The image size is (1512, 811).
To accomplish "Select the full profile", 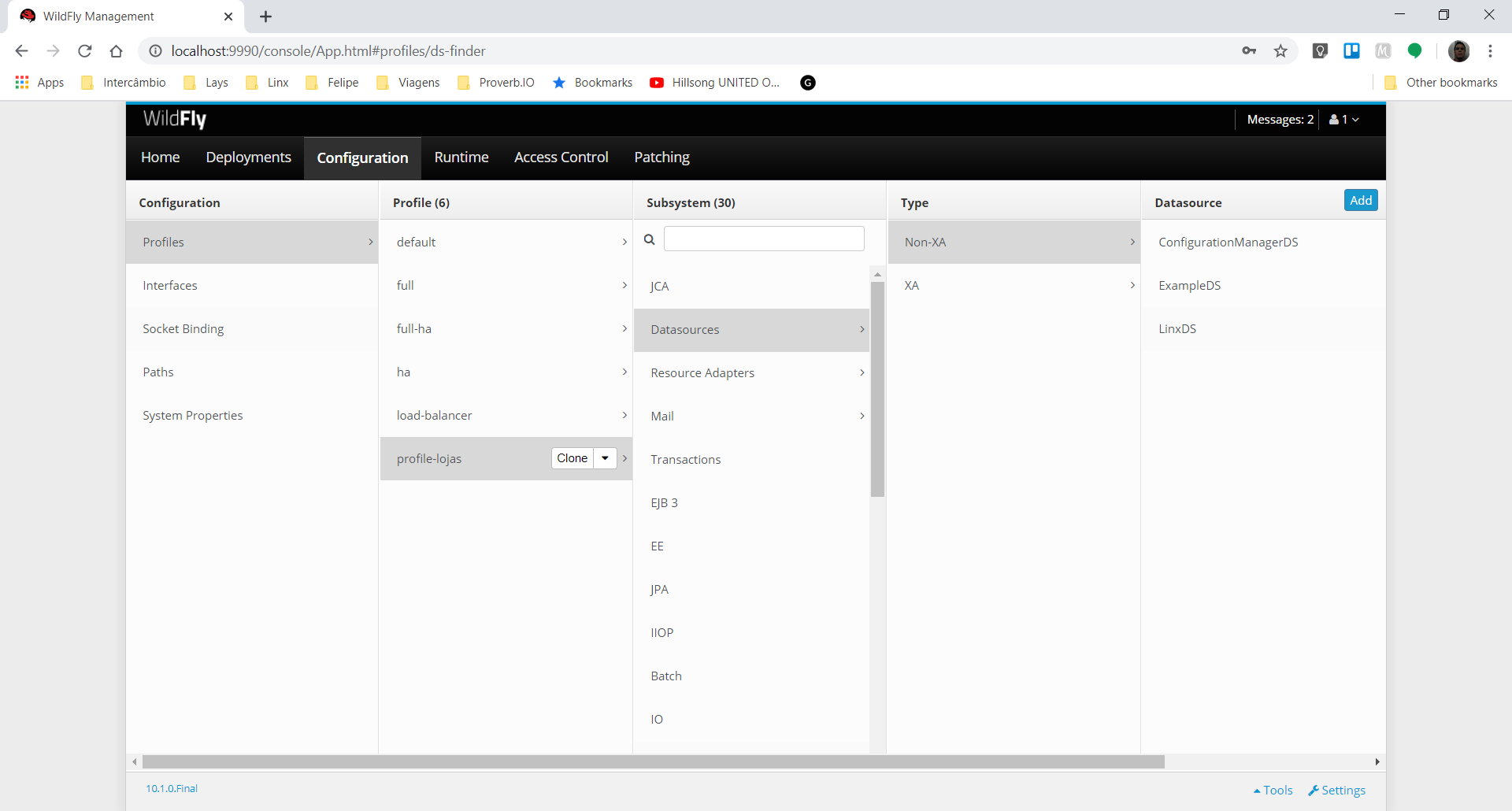I will pyautogui.click(x=506, y=285).
